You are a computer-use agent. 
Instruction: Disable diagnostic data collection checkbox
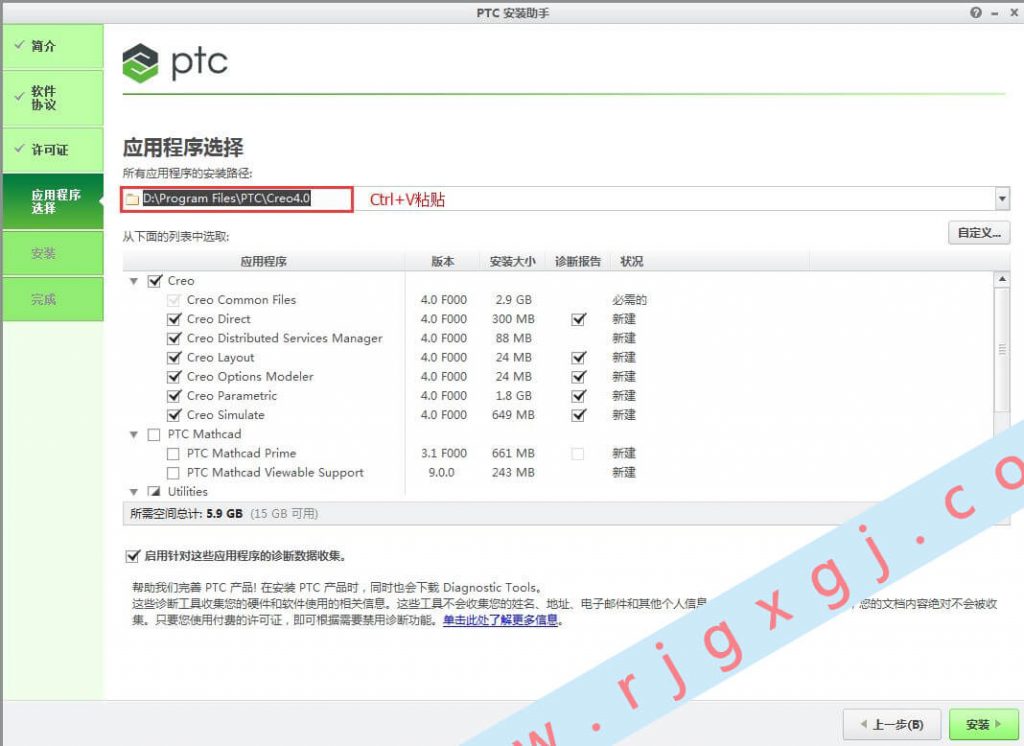pos(133,556)
